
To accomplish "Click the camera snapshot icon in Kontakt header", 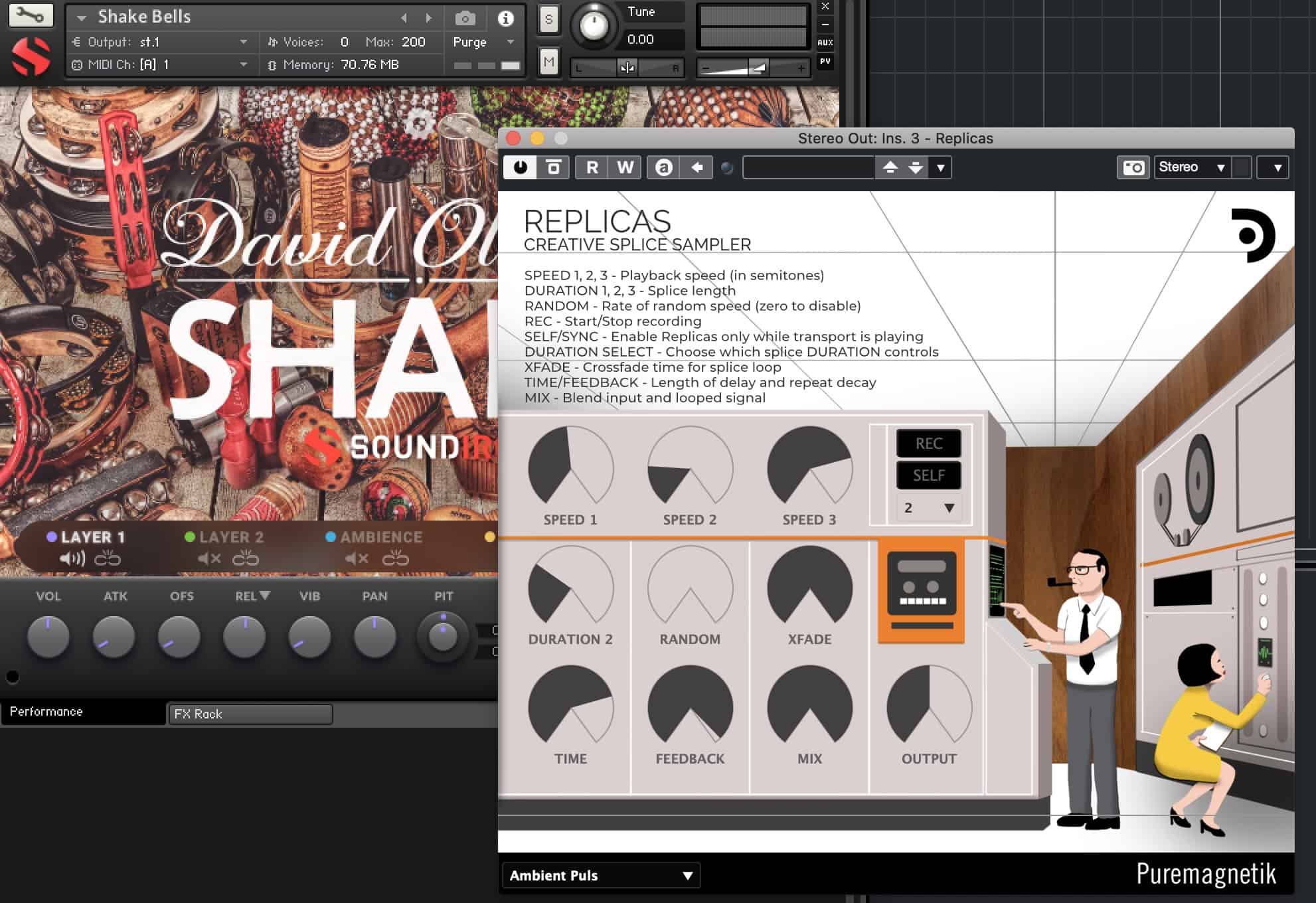I will point(465,18).
